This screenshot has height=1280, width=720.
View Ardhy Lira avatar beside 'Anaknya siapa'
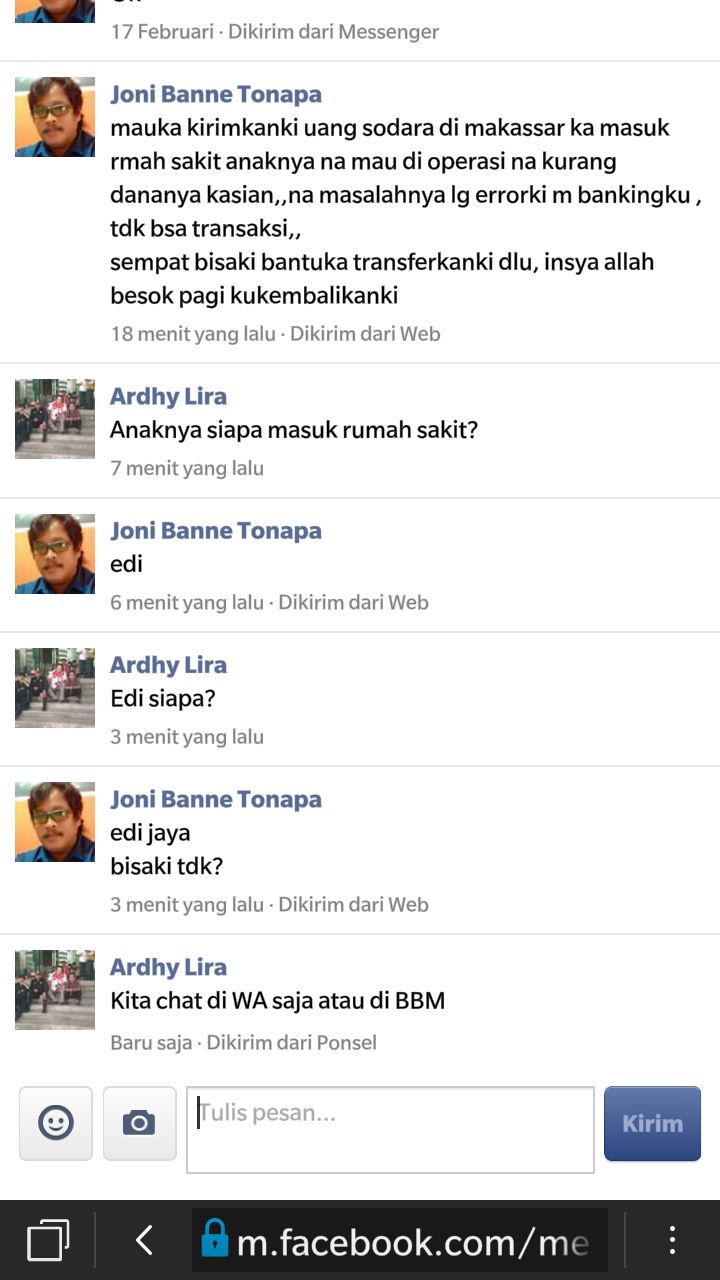55,419
